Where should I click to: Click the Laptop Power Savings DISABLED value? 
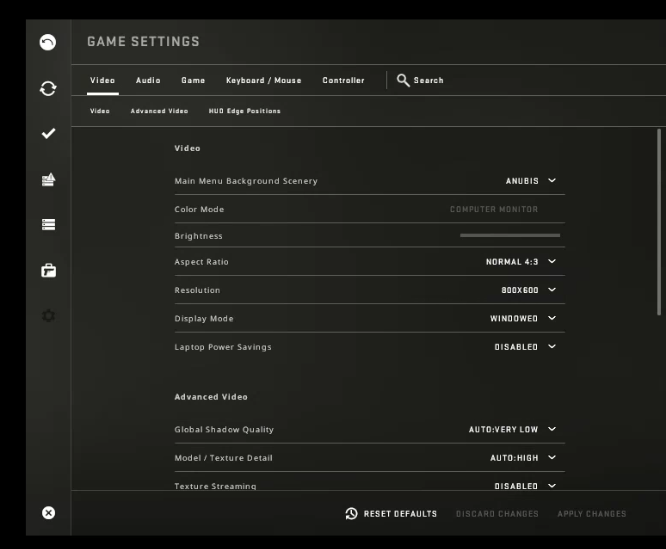point(516,347)
